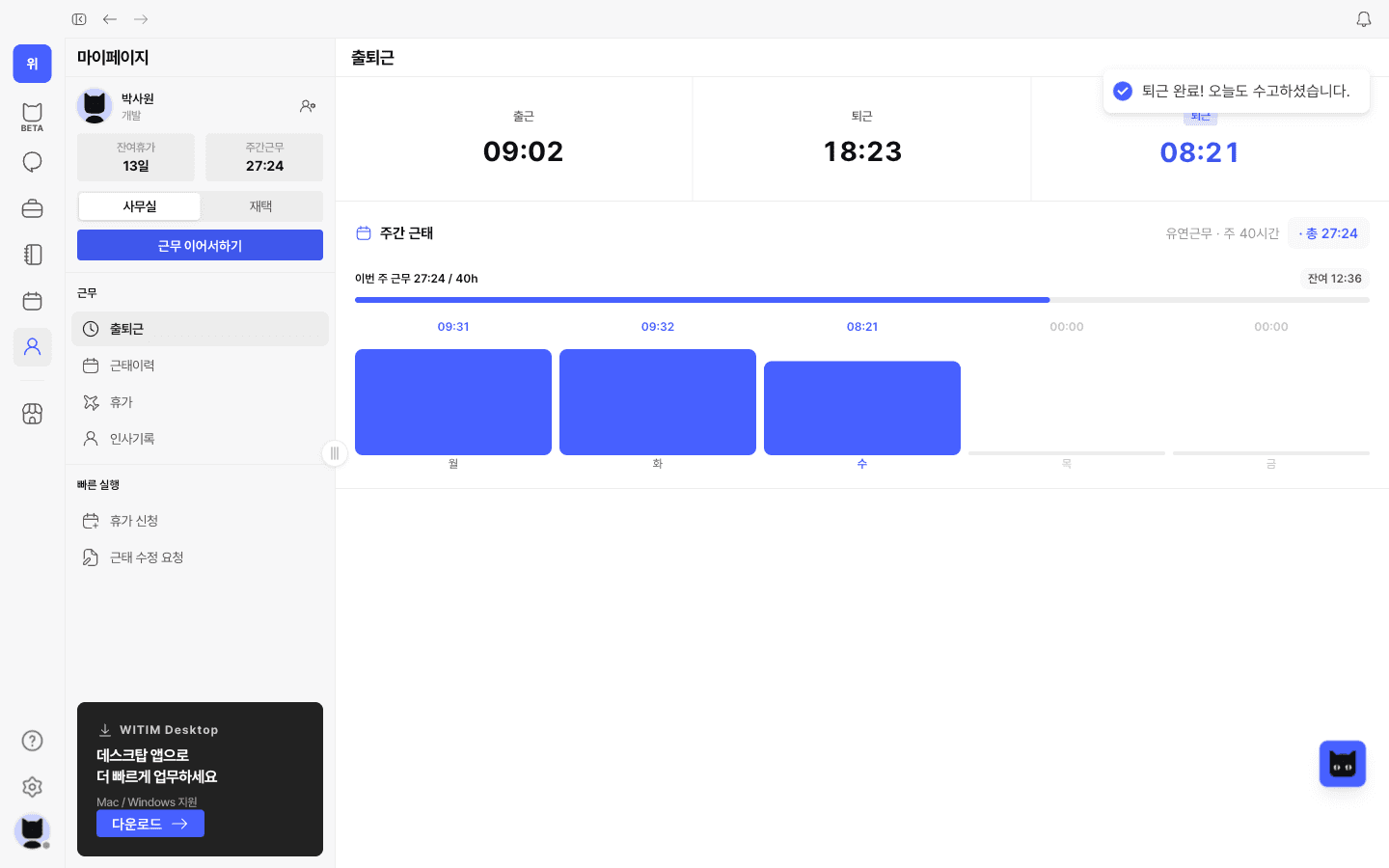Open the 출퇴근 menu item
The image size is (1389, 868).
coord(200,329)
